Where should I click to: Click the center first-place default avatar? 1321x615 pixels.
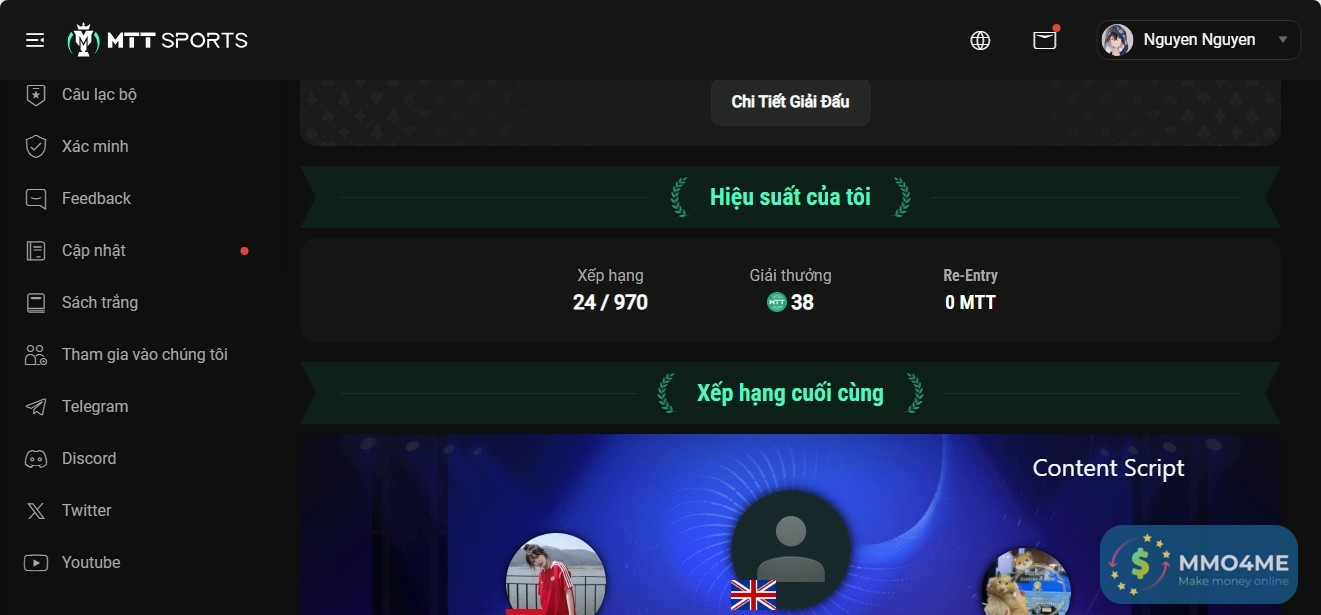tap(791, 549)
